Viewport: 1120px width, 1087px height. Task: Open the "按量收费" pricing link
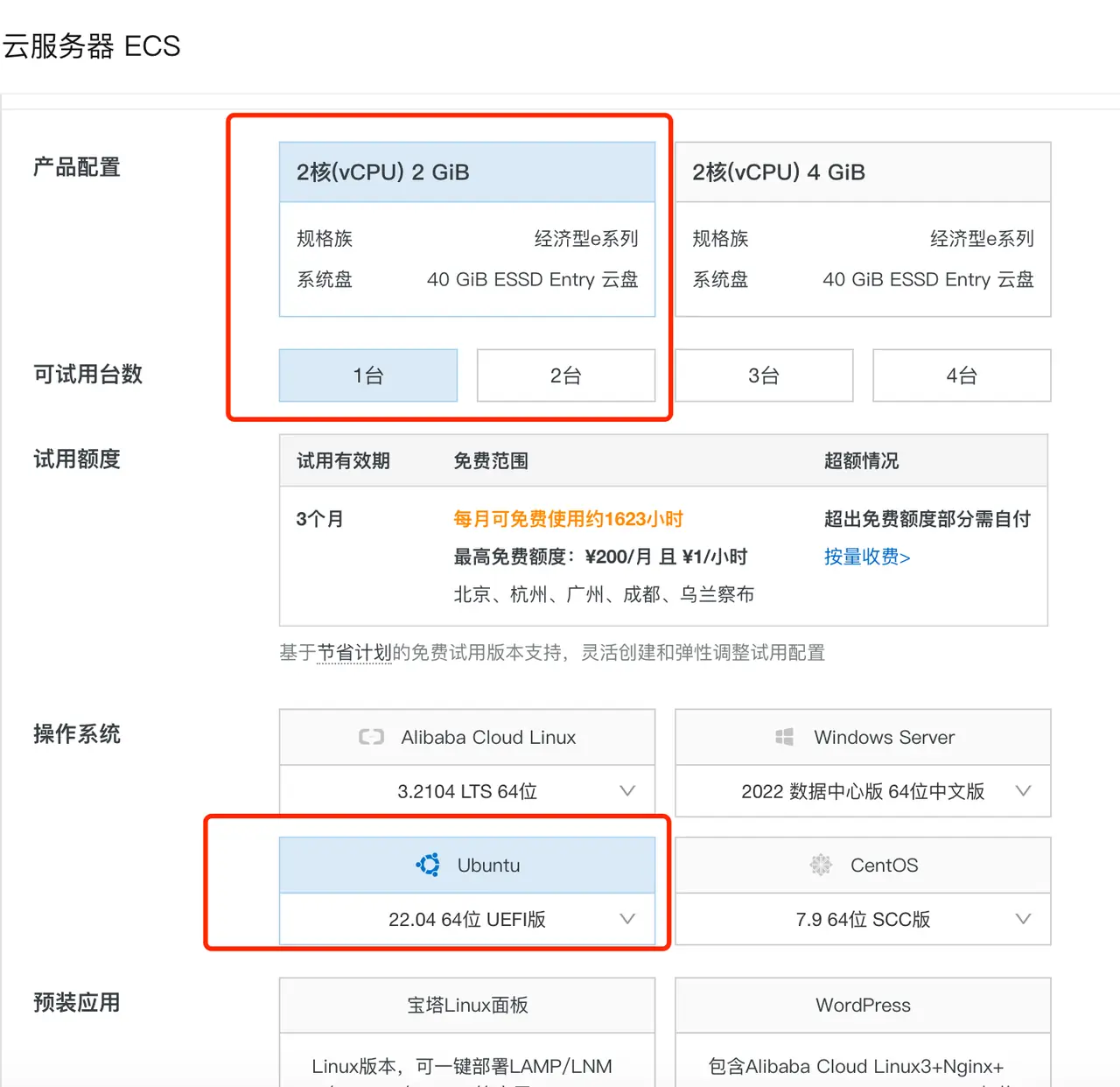tap(867, 557)
